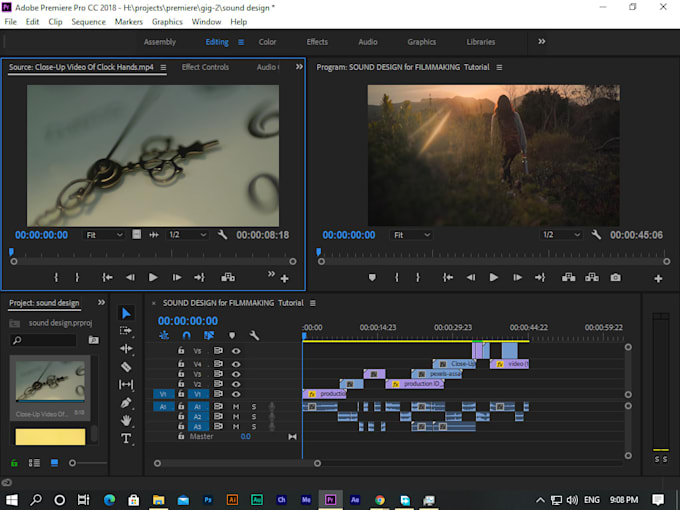
Task: Switch to Audio workspace
Action: (x=368, y=42)
